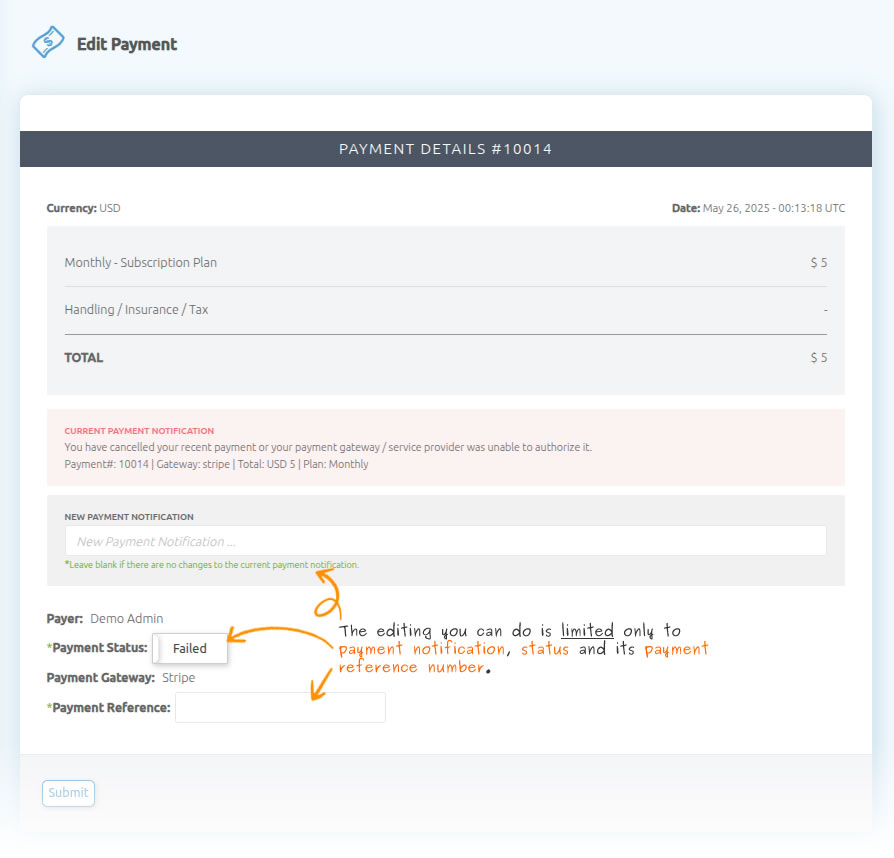
Task: Click the Payment#: 10014 | Gateway: stripe line
Action: point(216,464)
